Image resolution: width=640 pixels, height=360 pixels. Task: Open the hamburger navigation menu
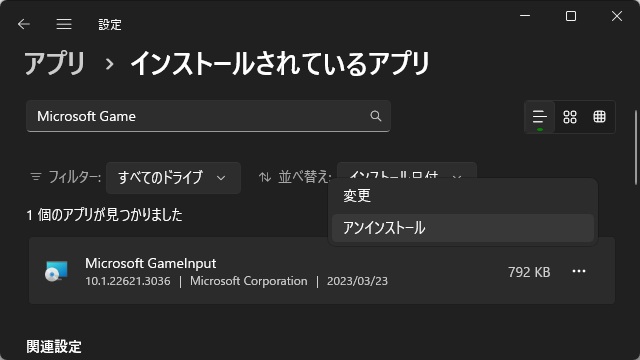[x=64, y=24]
